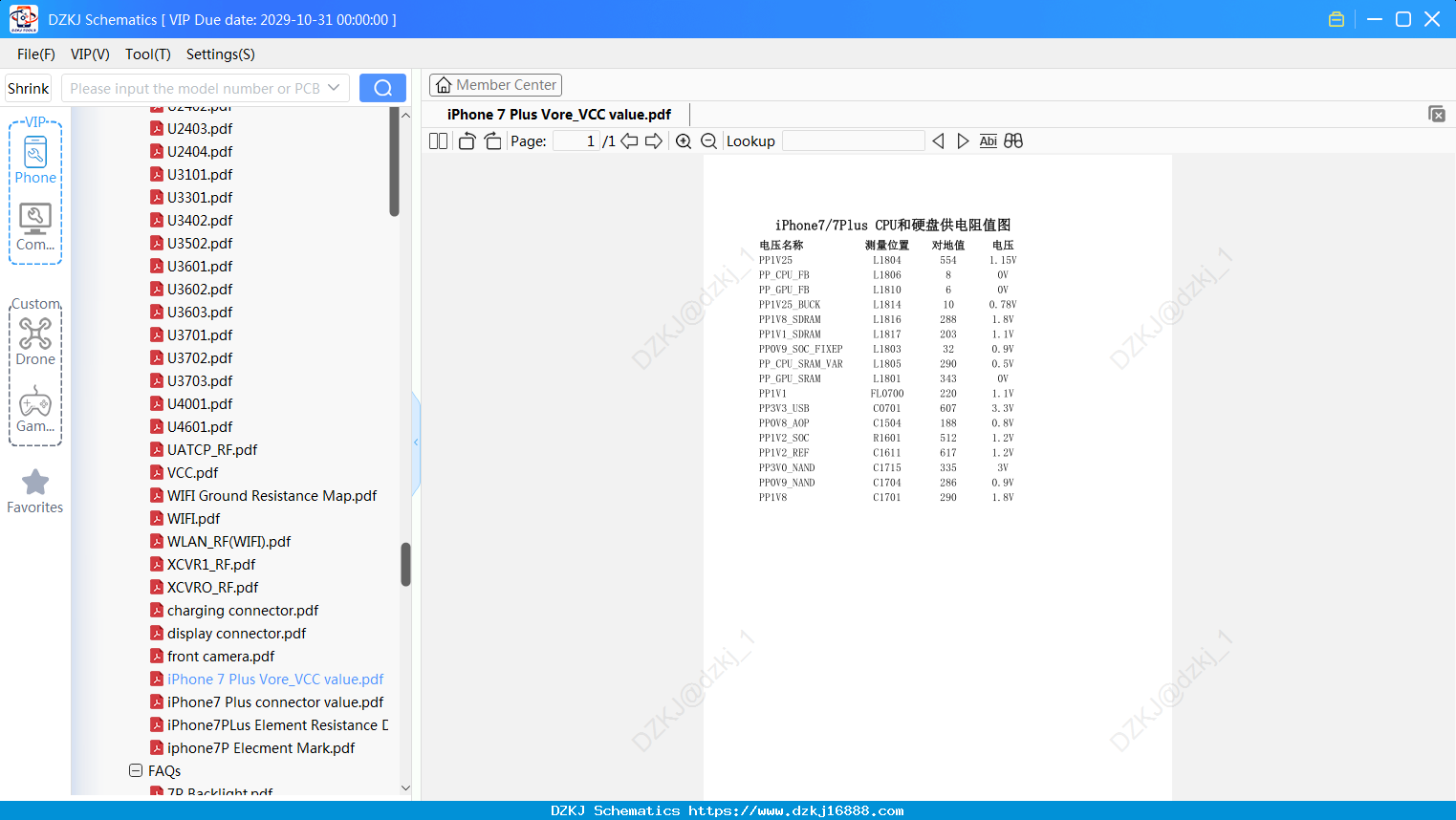Zoom in on the PDF
Viewport: 1456px width, 820px height.
[684, 141]
